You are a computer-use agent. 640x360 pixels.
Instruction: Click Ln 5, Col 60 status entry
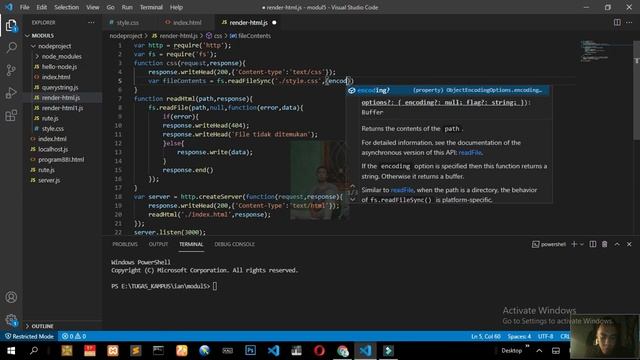coord(486,336)
